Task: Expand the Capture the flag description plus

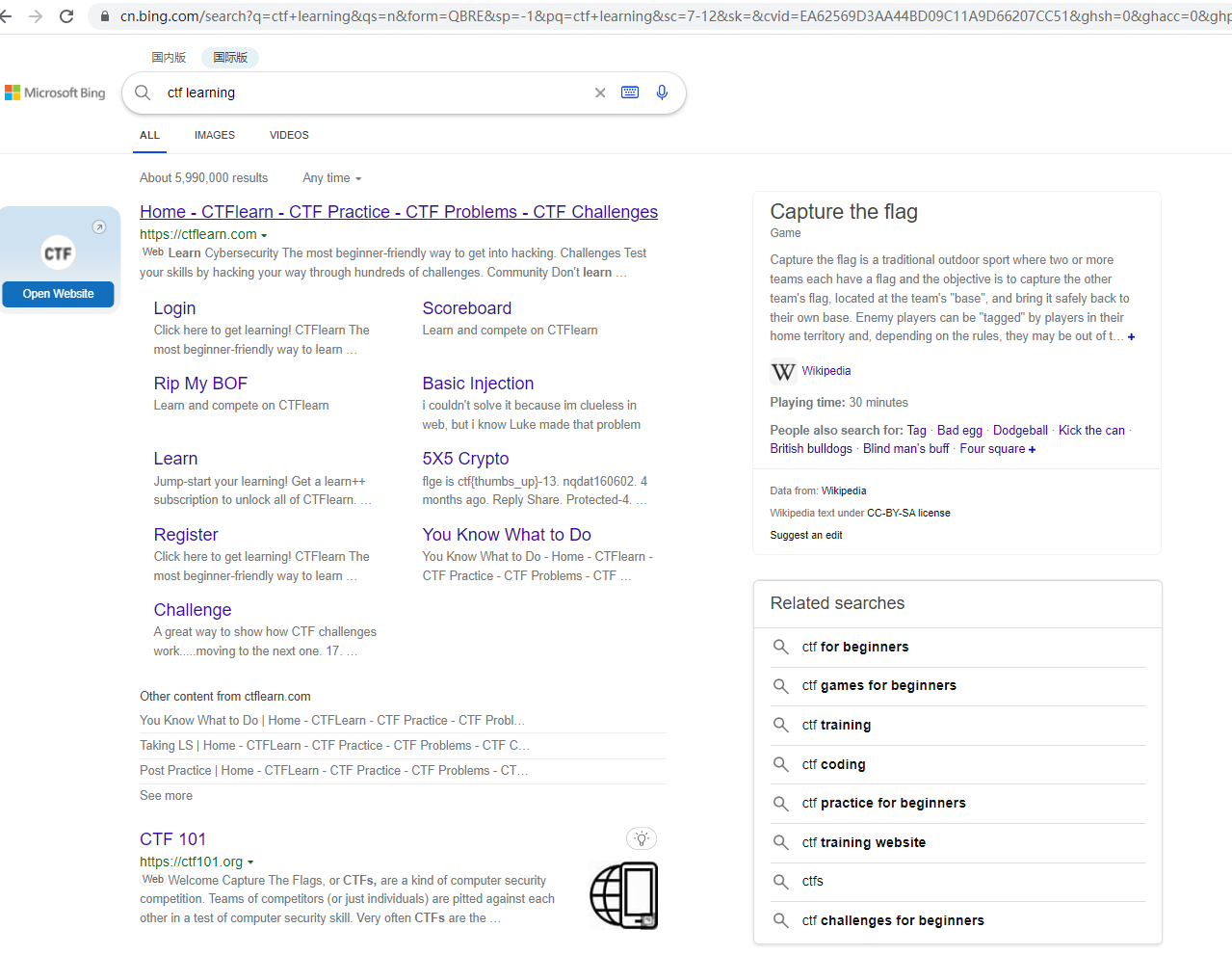Action: click(1131, 337)
